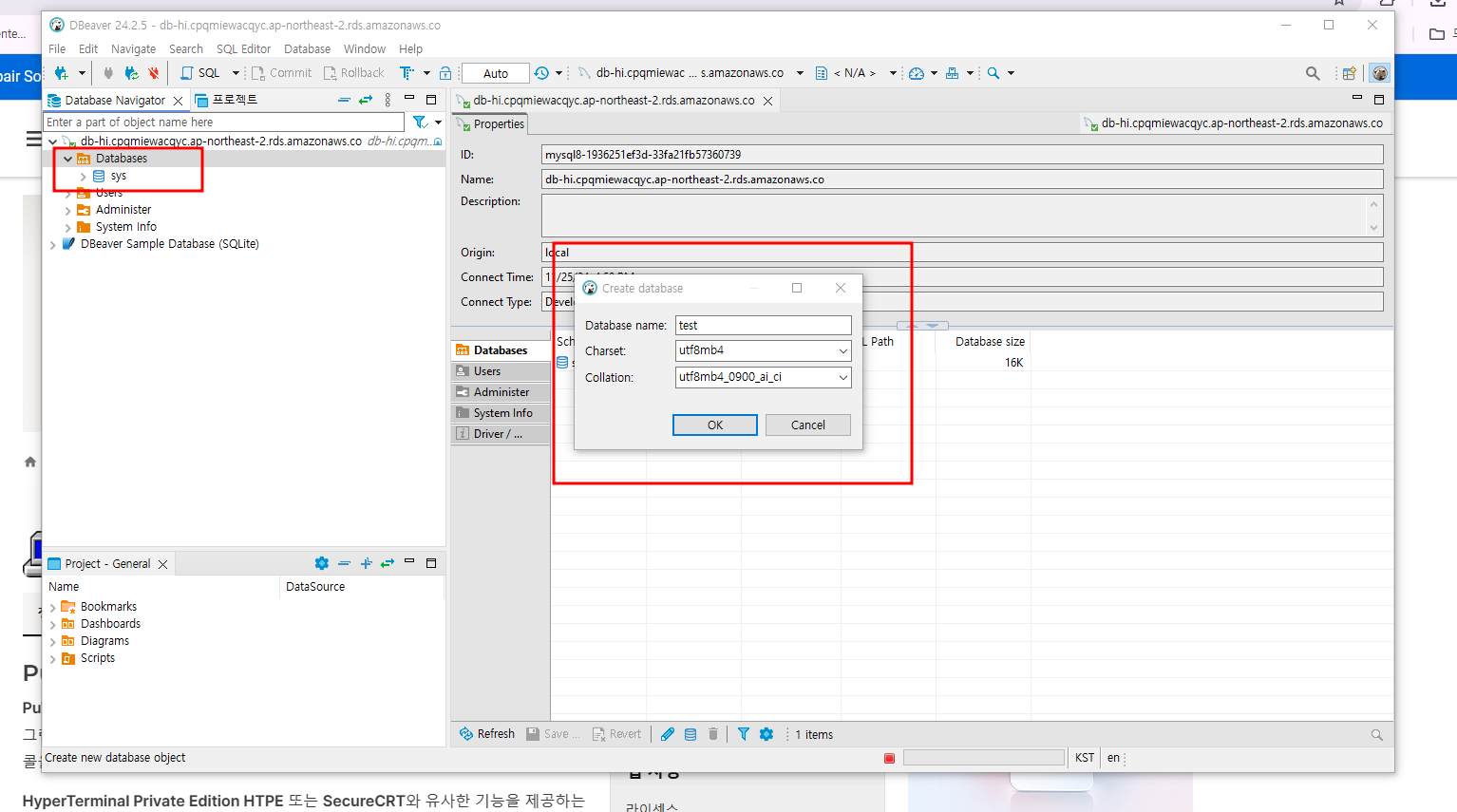Click the Refresh button in the bottom bar
Viewport: 1457px width, 812px height.
487,734
